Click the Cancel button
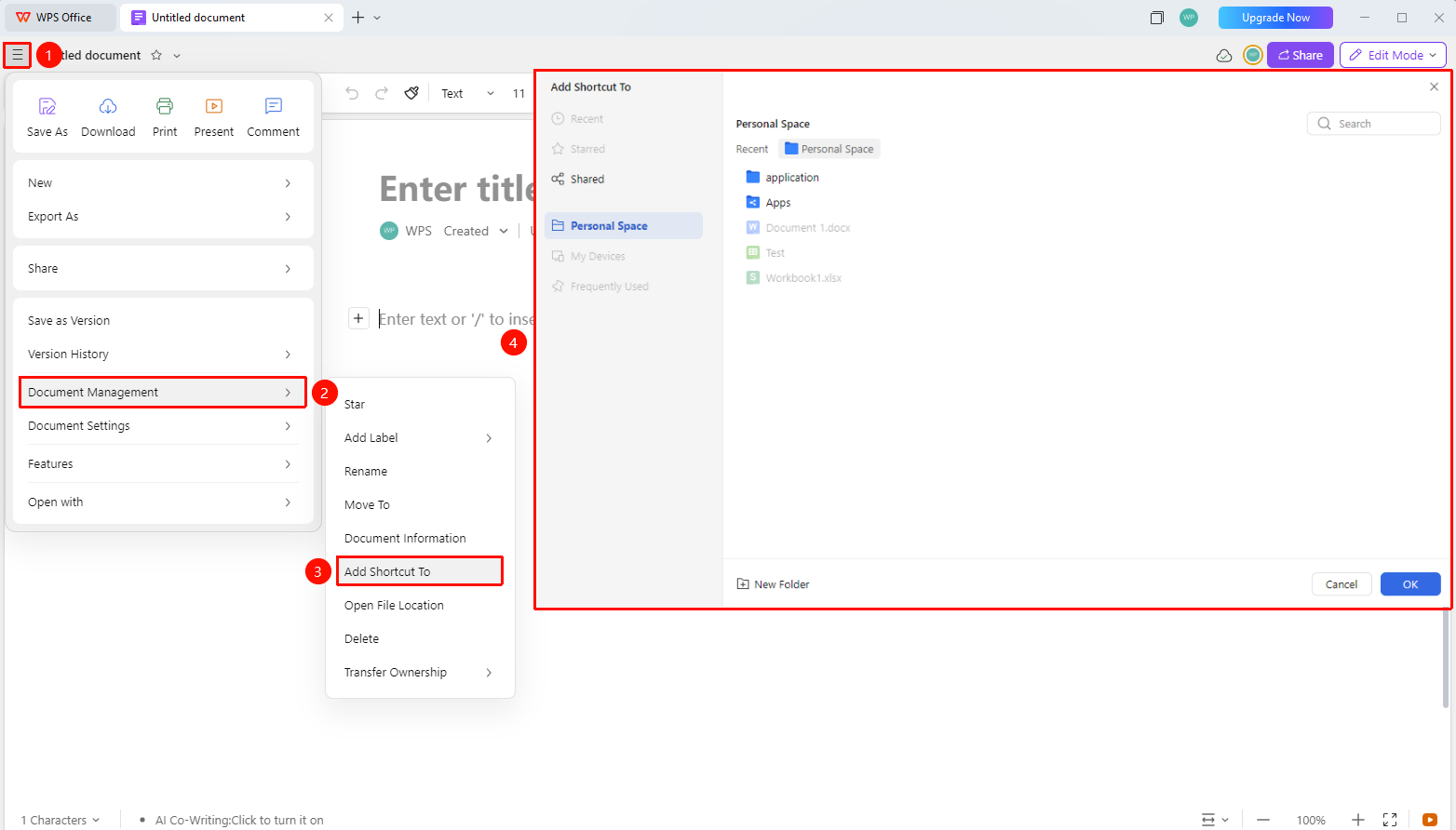 pyautogui.click(x=1341, y=584)
